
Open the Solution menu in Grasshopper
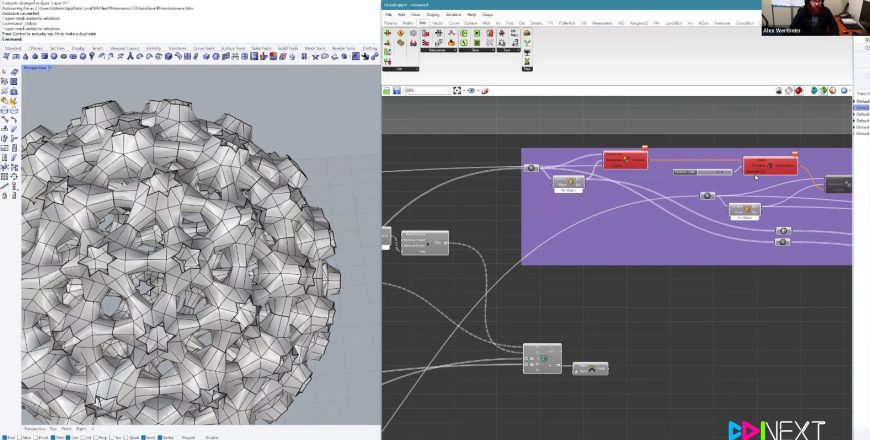pyautogui.click(x=454, y=15)
